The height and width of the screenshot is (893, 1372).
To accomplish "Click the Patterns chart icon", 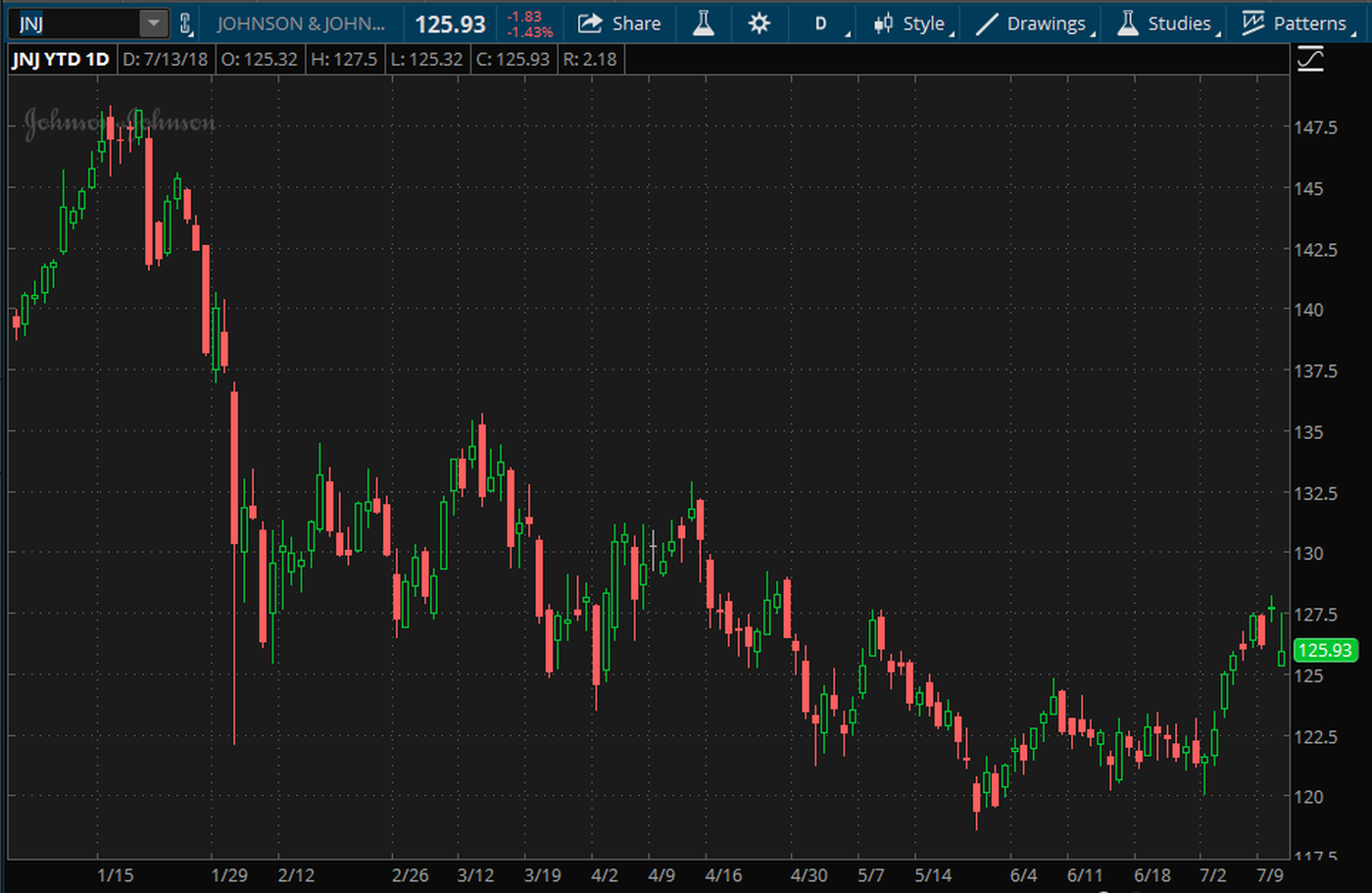I will point(1252,24).
